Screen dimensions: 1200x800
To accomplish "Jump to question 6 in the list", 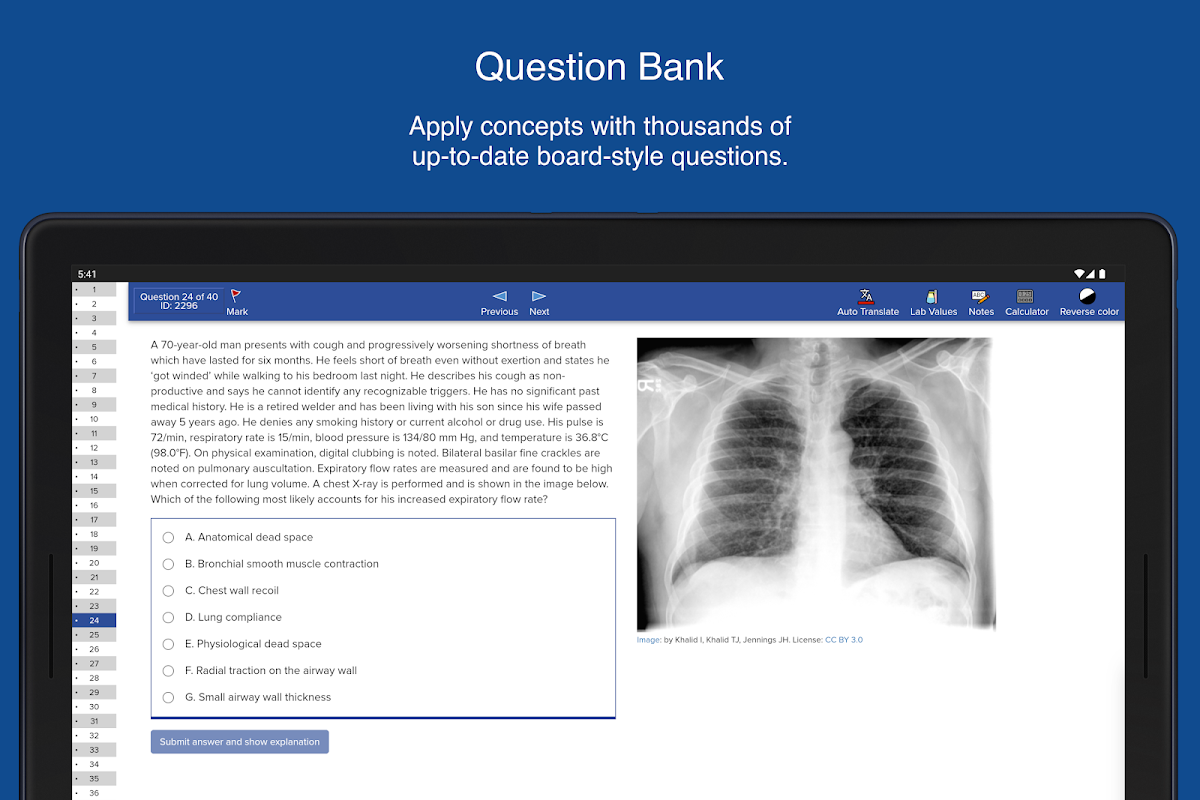I will (x=94, y=361).
